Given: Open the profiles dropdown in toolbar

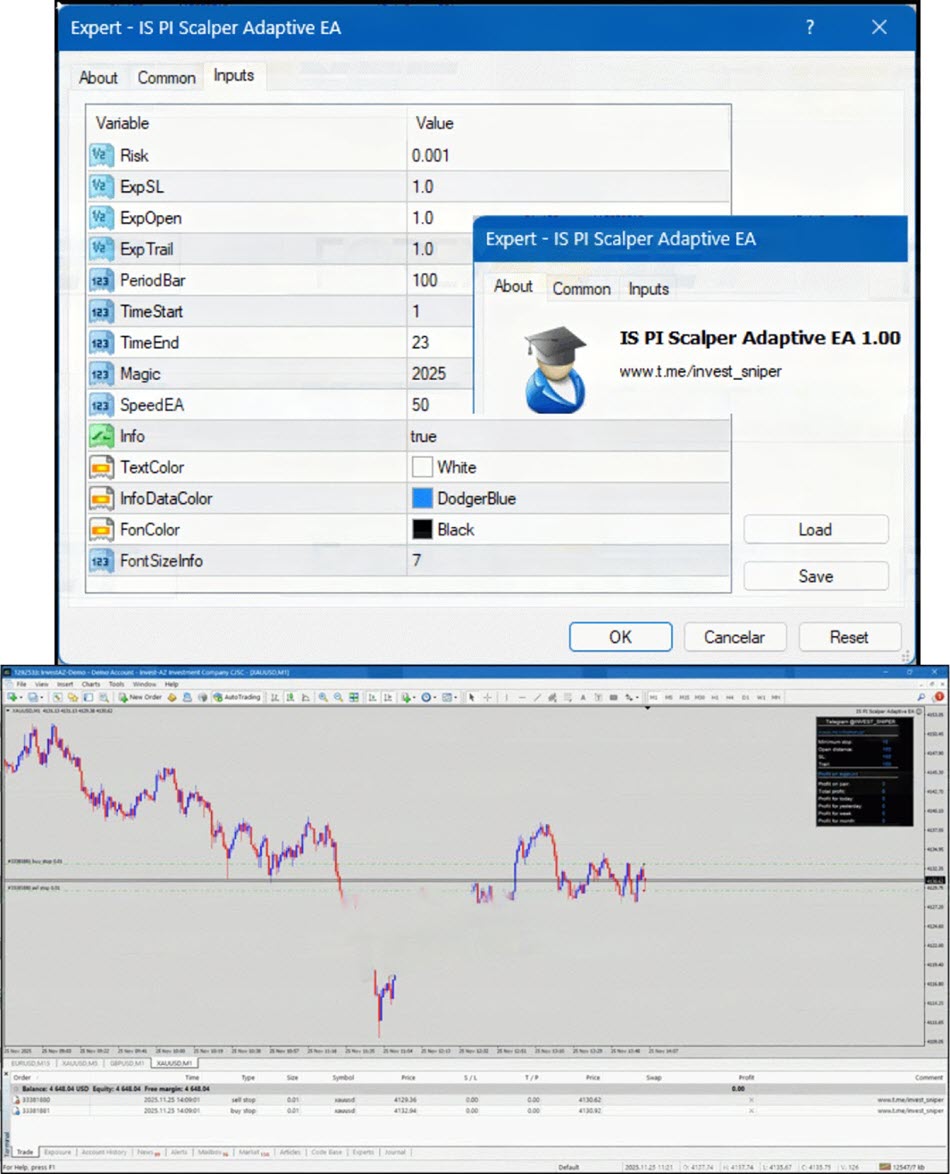Looking at the screenshot, I should tap(35, 697).
